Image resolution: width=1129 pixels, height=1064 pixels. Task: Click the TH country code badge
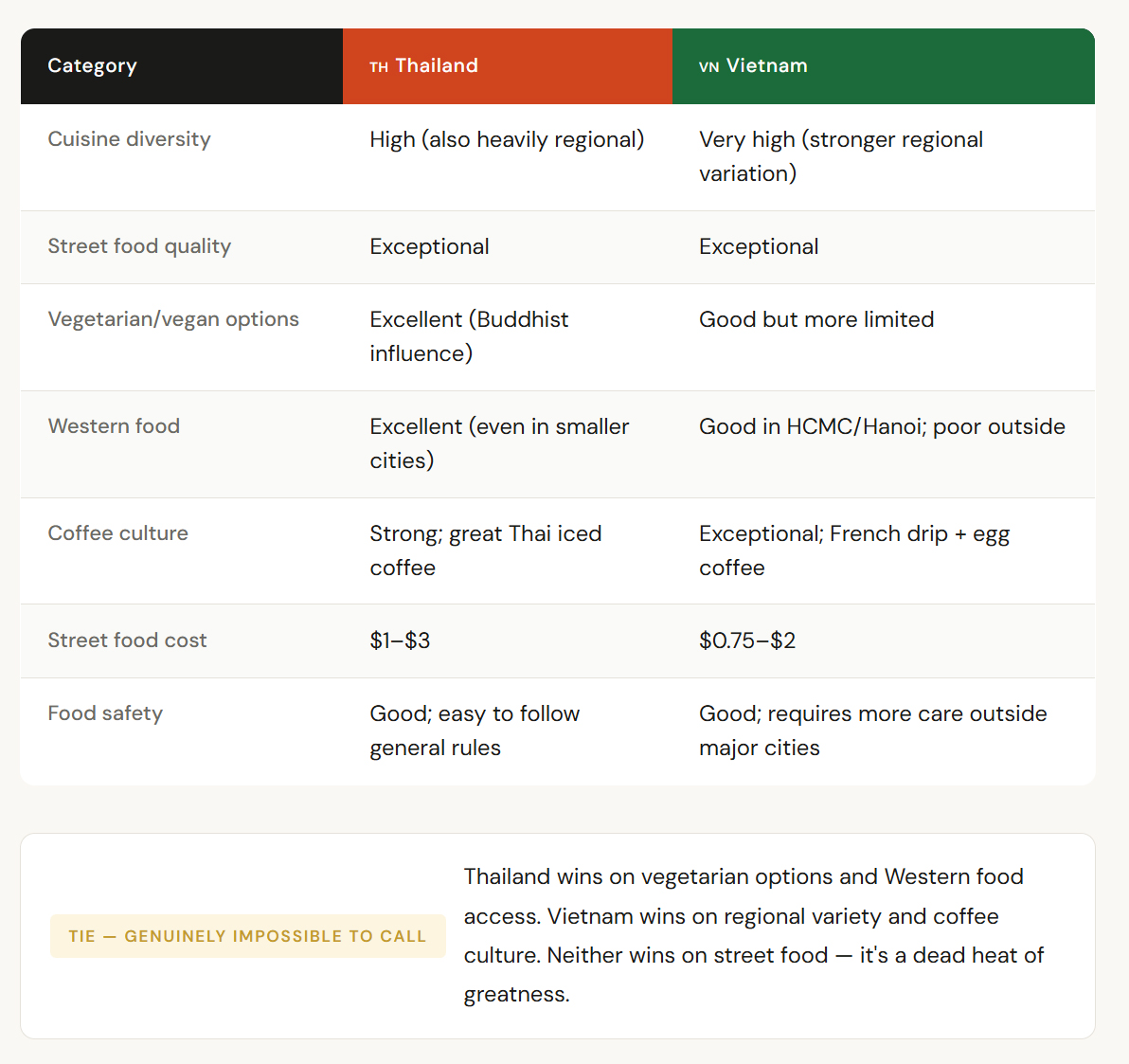(x=379, y=67)
